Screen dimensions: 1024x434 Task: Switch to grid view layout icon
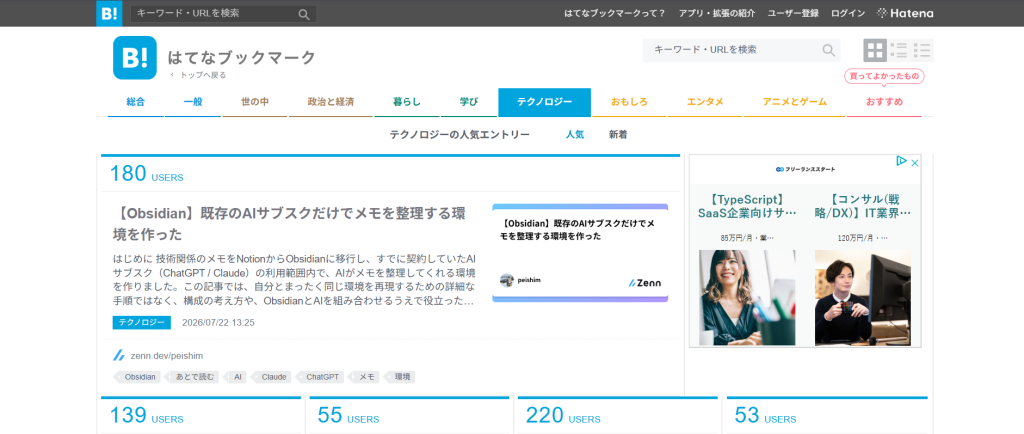click(875, 50)
